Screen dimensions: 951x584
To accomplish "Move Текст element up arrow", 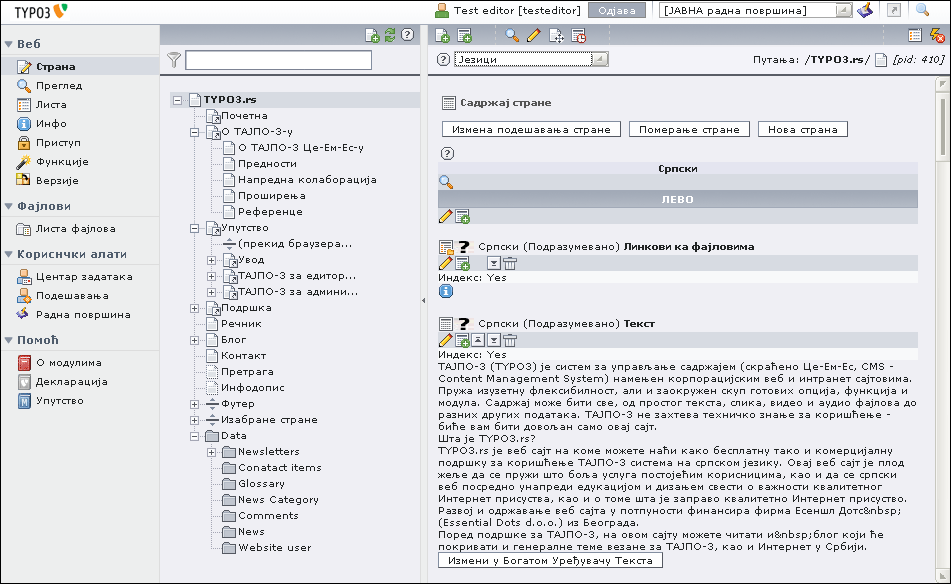I will (x=478, y=340).
